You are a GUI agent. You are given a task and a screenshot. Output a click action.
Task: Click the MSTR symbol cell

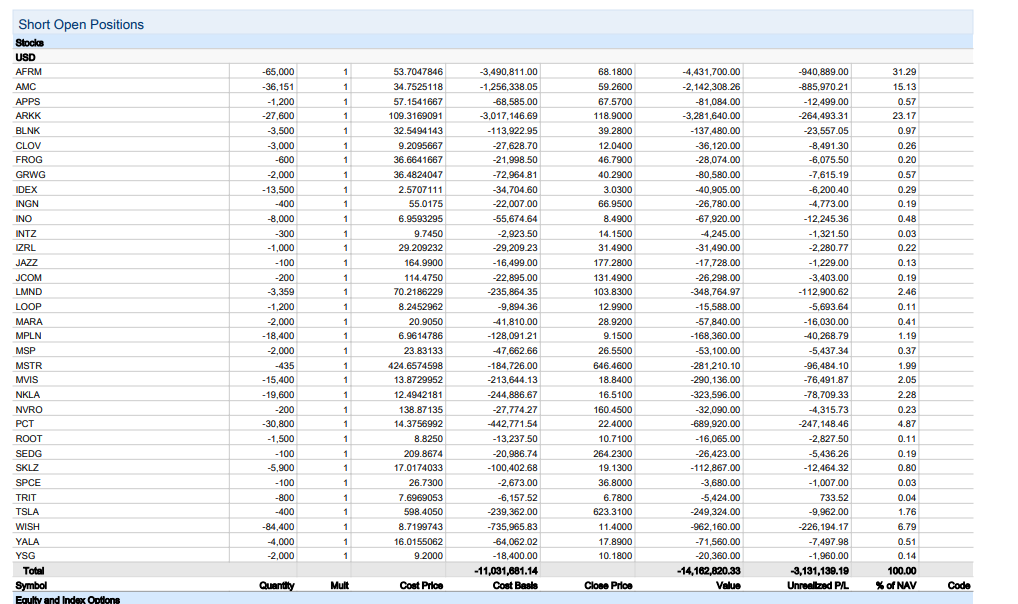29,366
